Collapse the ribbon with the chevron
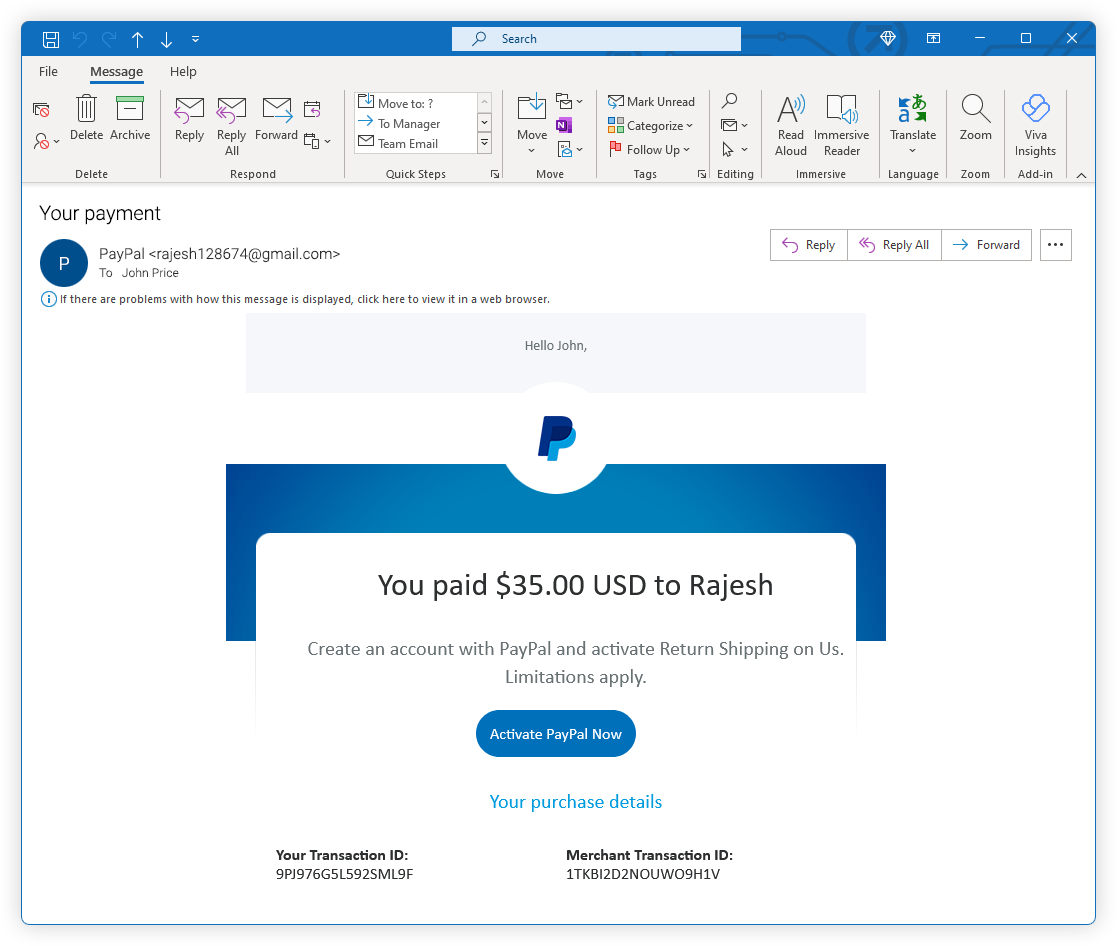This screenshot has width=1117, height=946. 1081,173
